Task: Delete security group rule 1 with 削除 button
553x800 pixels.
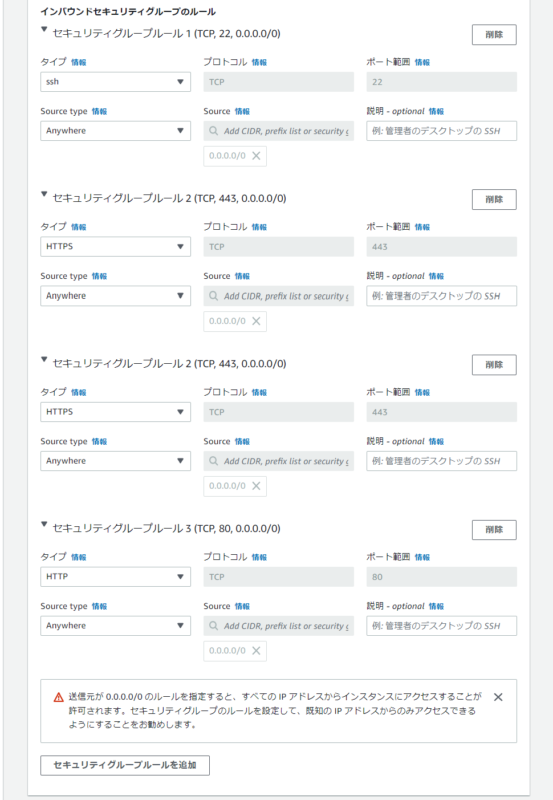Action: [494, 35]
